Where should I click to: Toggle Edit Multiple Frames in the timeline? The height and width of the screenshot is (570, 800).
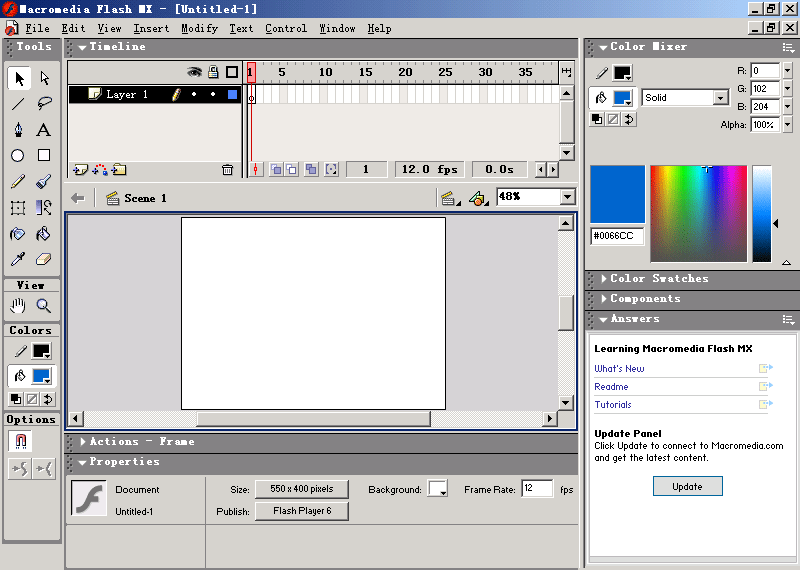click(x=311, y=169)
